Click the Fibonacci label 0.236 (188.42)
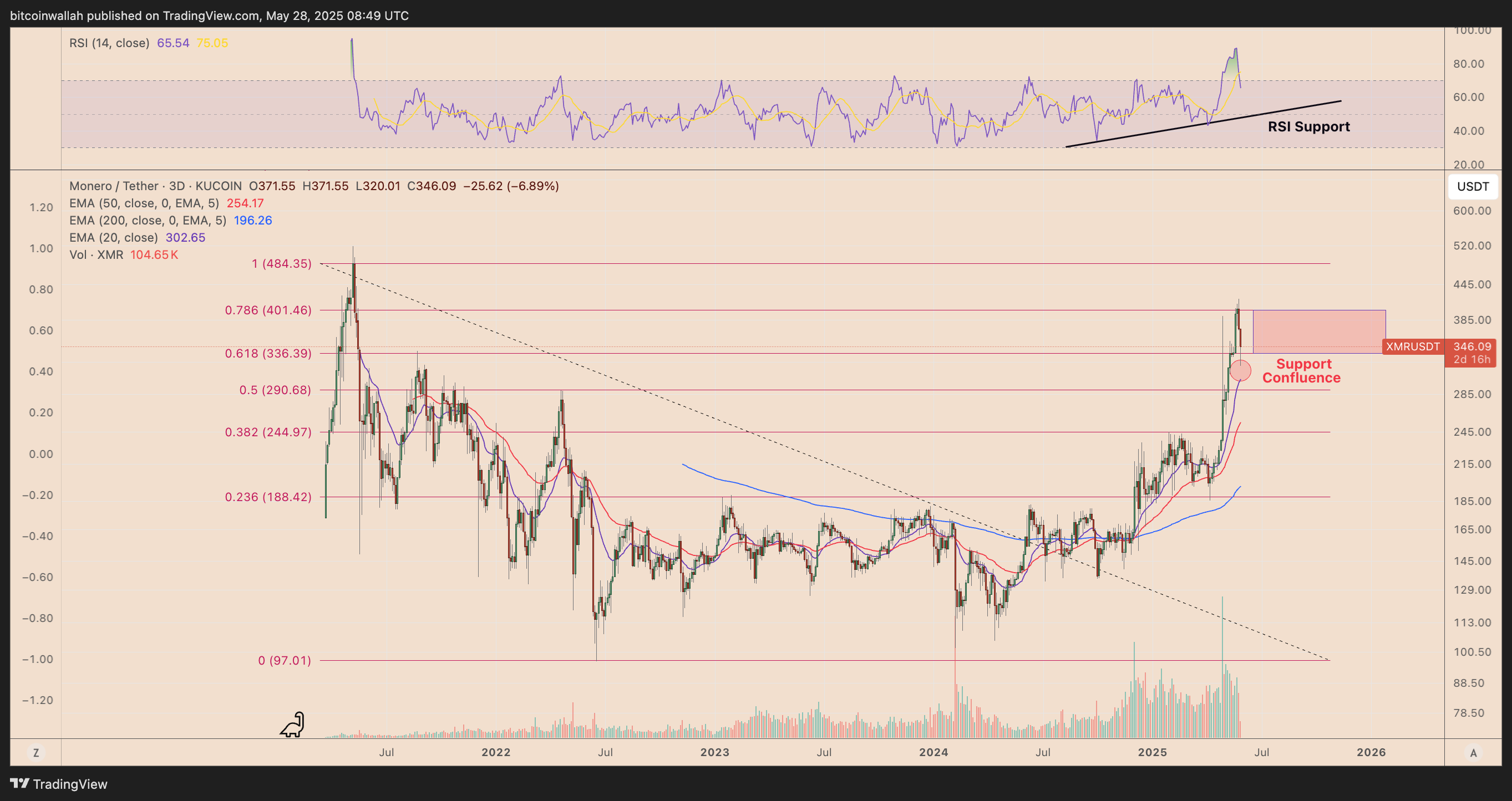The height and width of the screenshot is (801, 1512). (268, 497)
